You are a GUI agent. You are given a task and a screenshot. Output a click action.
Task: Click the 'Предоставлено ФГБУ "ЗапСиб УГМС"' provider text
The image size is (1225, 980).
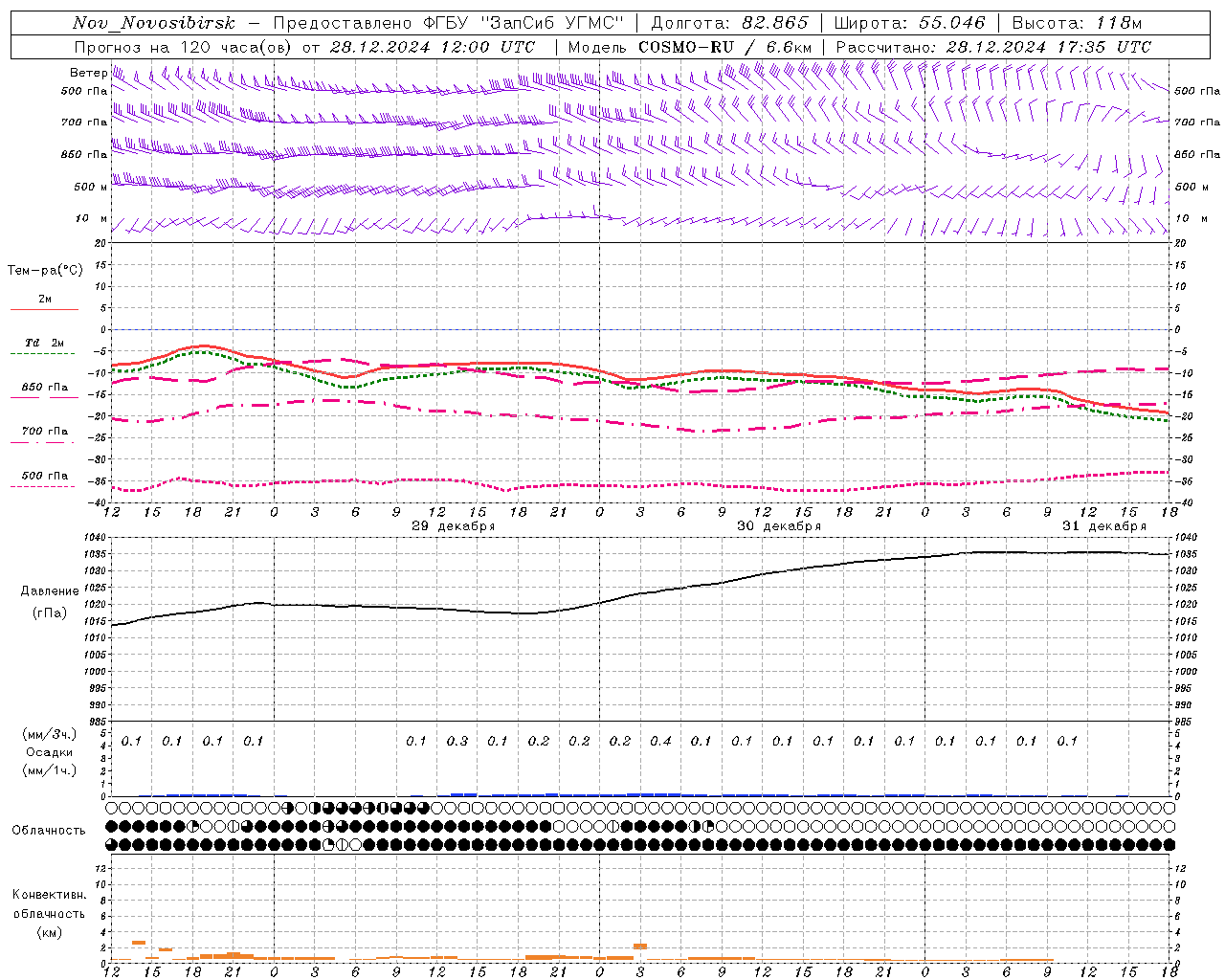[449, 23]
